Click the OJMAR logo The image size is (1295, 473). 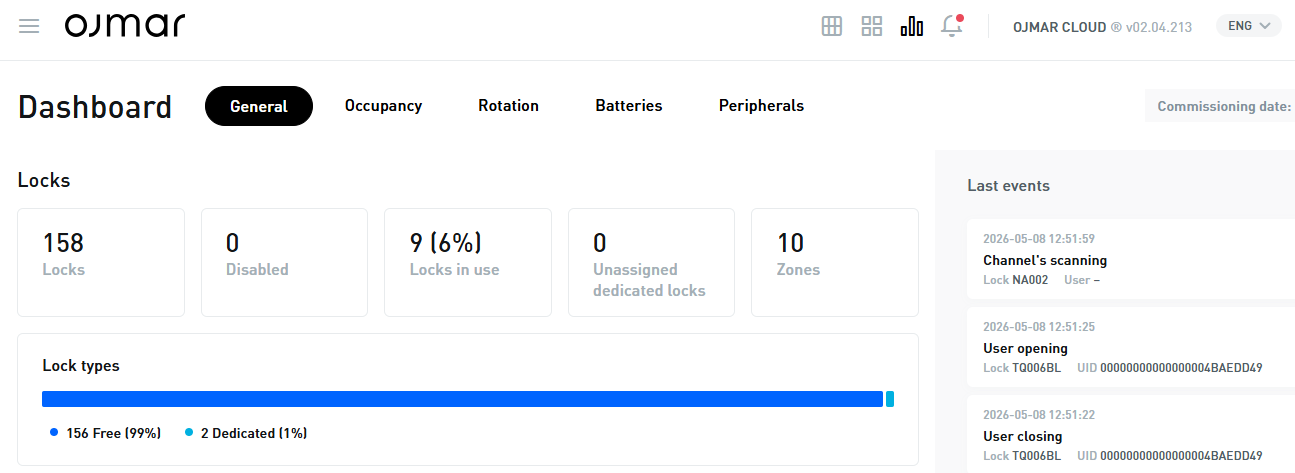click(x=125, y=26)
